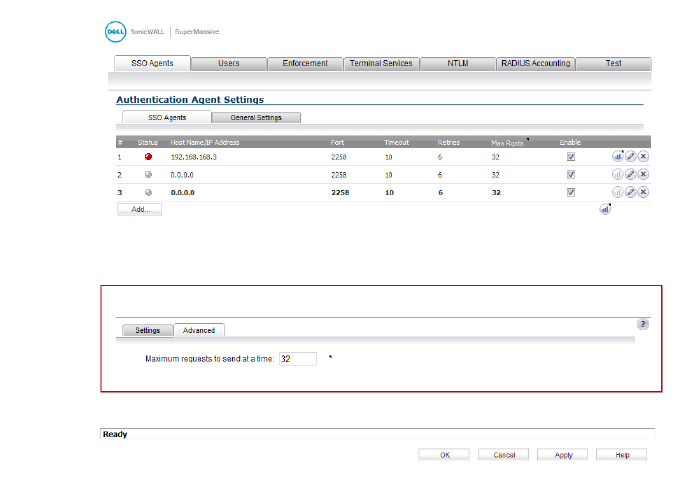Click the bold 0.0.0.0 address in row 3
The image size is (699, 478).
tap(183, 193)
